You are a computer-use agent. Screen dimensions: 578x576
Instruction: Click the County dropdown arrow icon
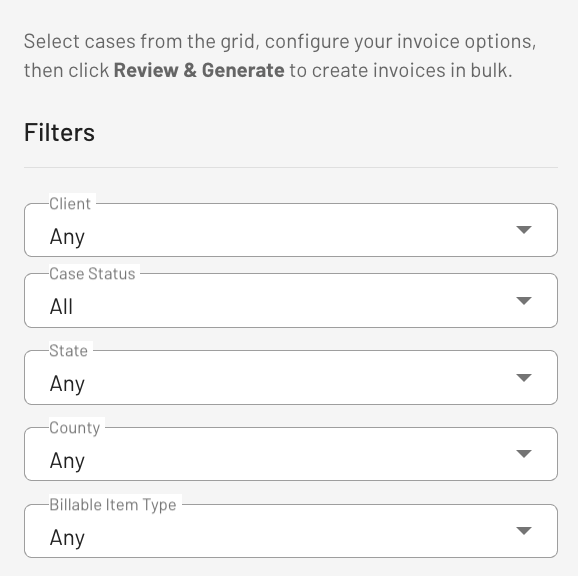click(x=523, y=453)
